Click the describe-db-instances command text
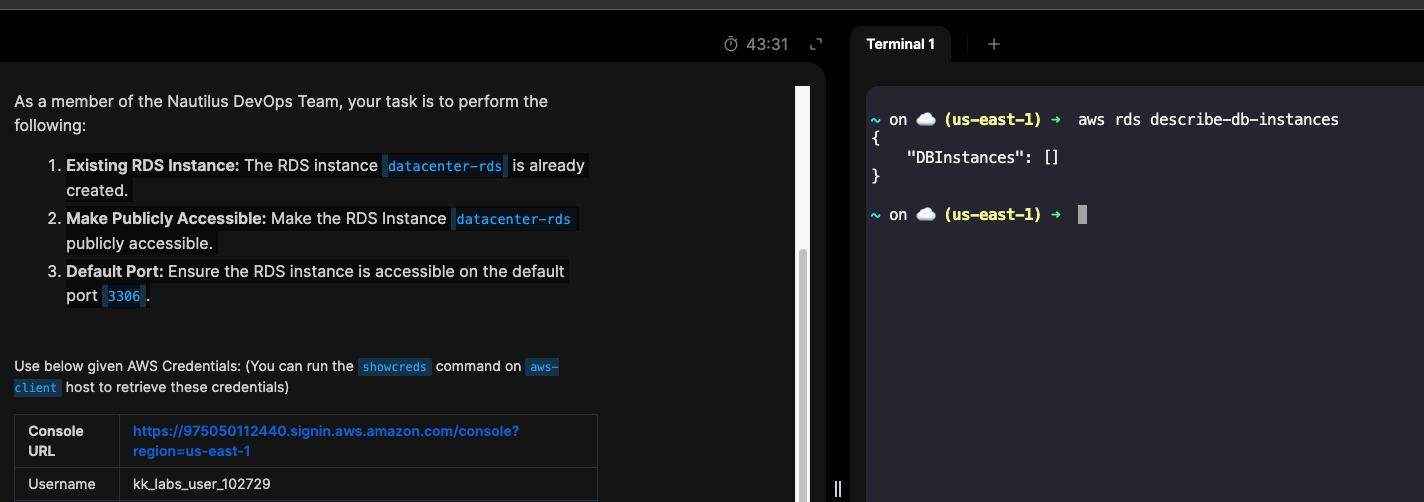The height and width of the screenshot is (502, 1424). point(1208,120)
